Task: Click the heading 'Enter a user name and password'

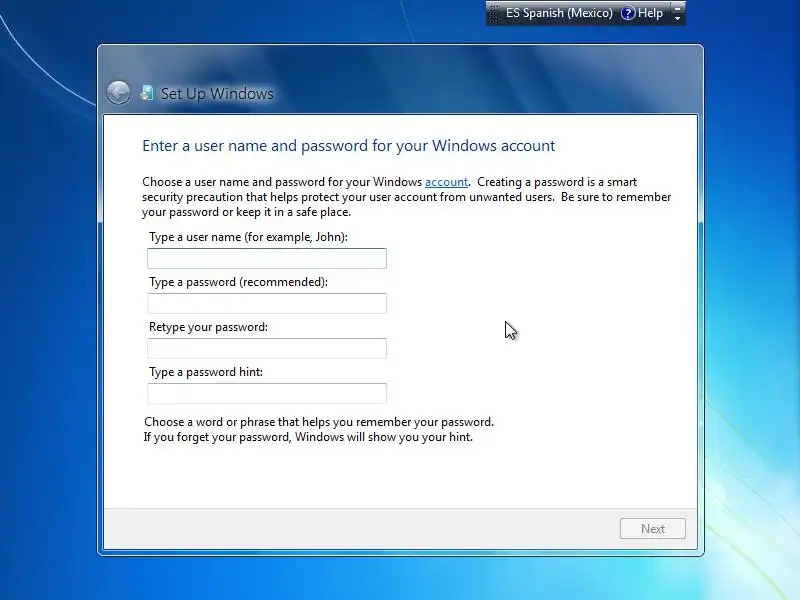Action: pyautogui.click(x=255, y=146)
